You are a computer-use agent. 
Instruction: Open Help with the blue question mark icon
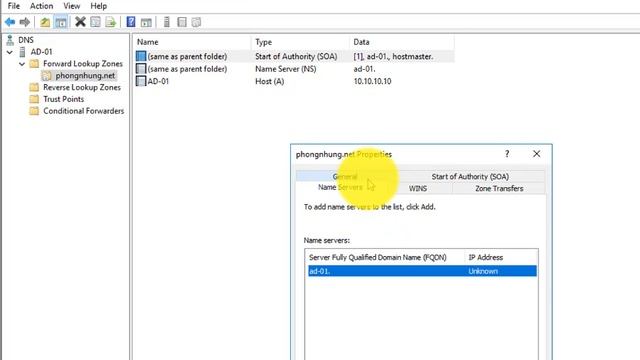click(x=131, y=22)
